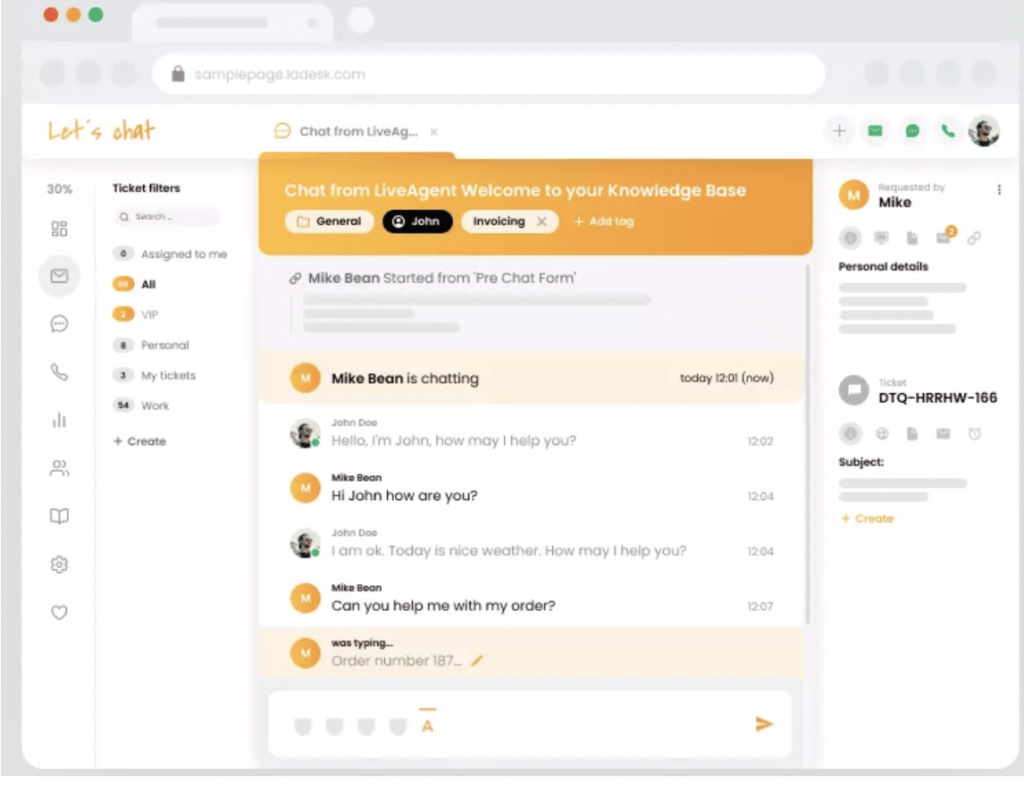Click the info icon under ticket DTQ-HRRHW-166
The width and height of the screenshot is (1024, 786).
(850, 433)
